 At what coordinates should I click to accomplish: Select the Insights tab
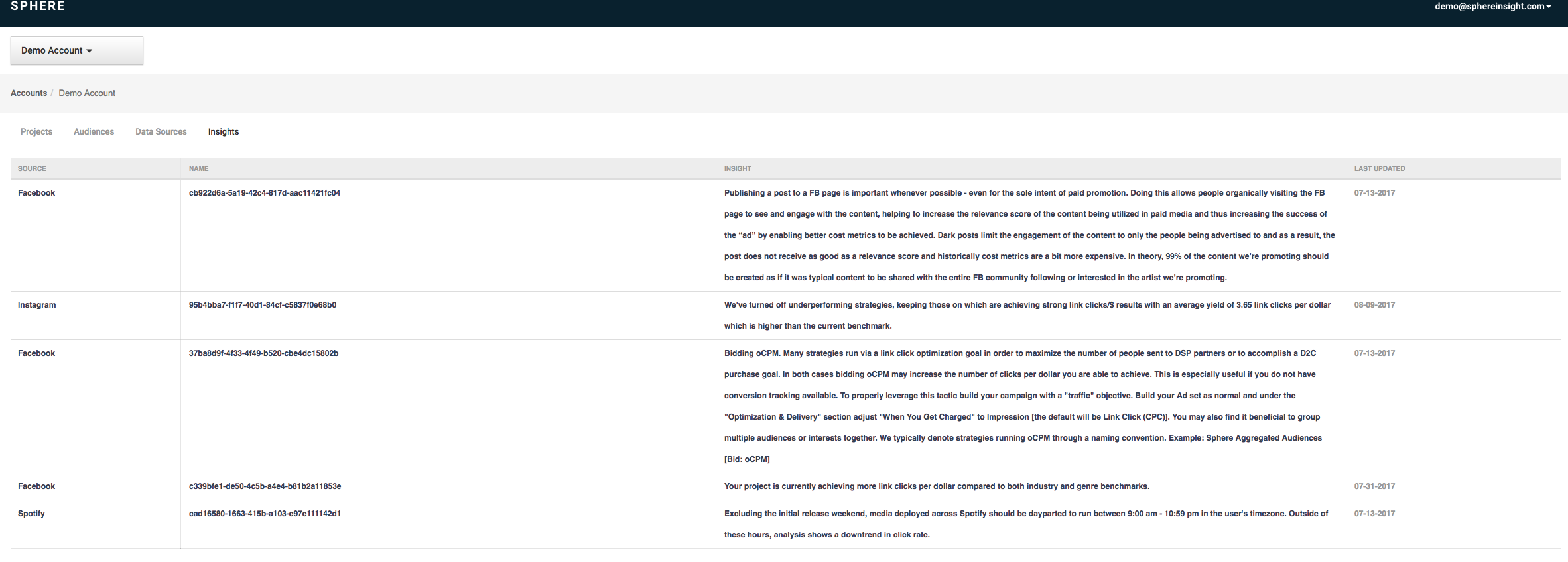click(224, 132)
